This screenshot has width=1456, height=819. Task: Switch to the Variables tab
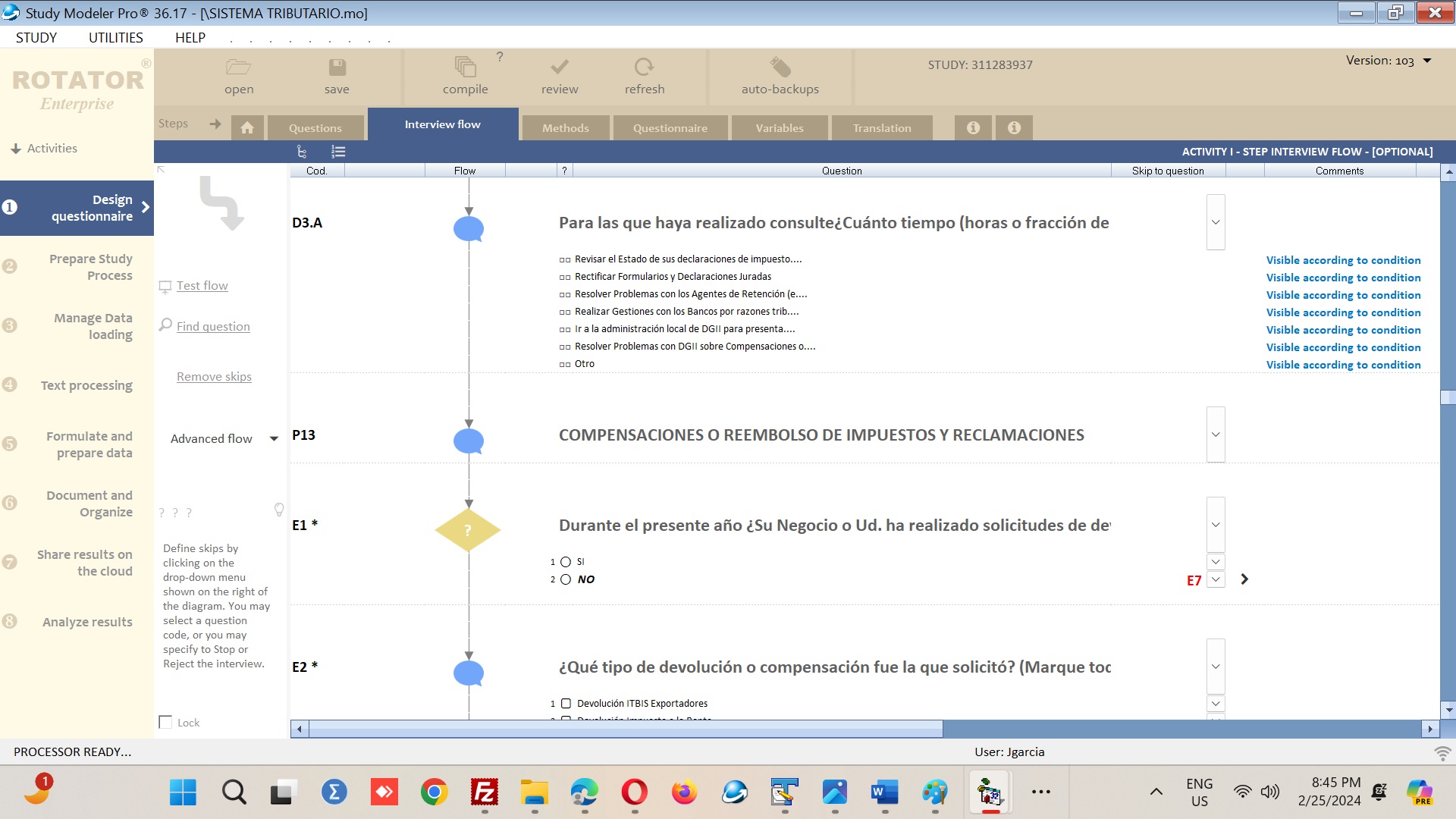tap(779, 127)
